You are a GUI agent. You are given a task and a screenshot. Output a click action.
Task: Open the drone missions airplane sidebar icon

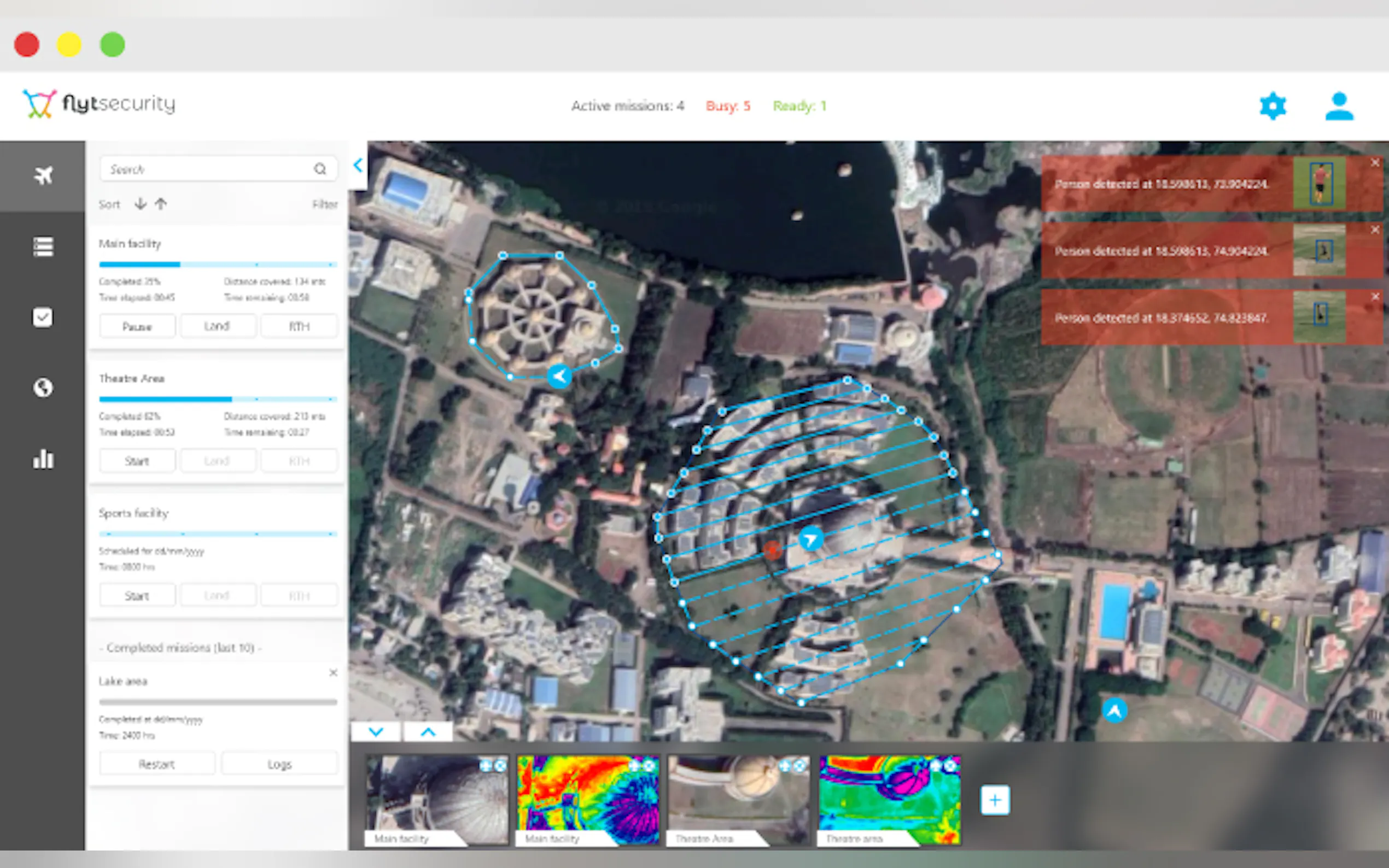pos(43,175)
